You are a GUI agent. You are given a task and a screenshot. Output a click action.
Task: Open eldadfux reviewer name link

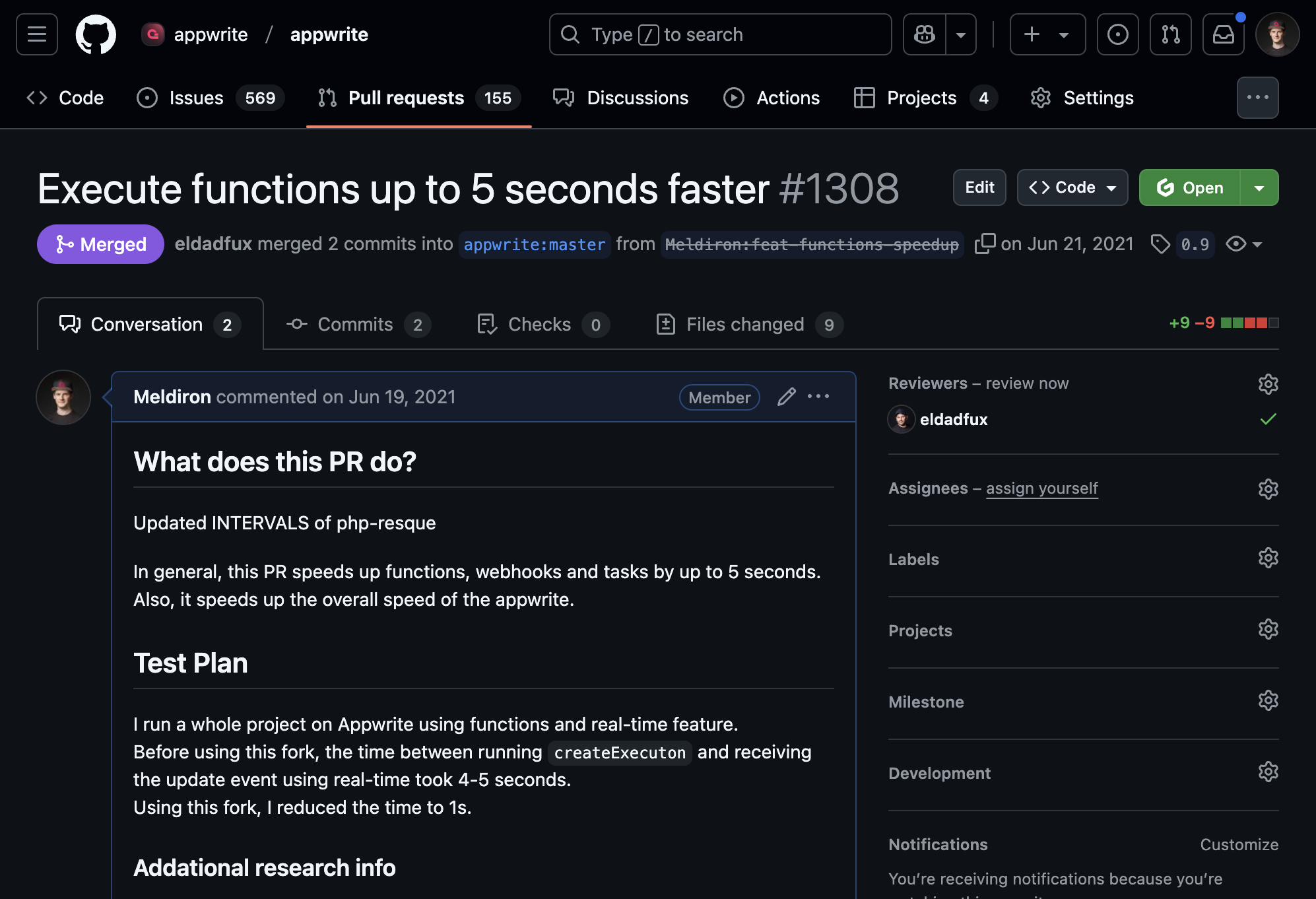pos(954,419)
